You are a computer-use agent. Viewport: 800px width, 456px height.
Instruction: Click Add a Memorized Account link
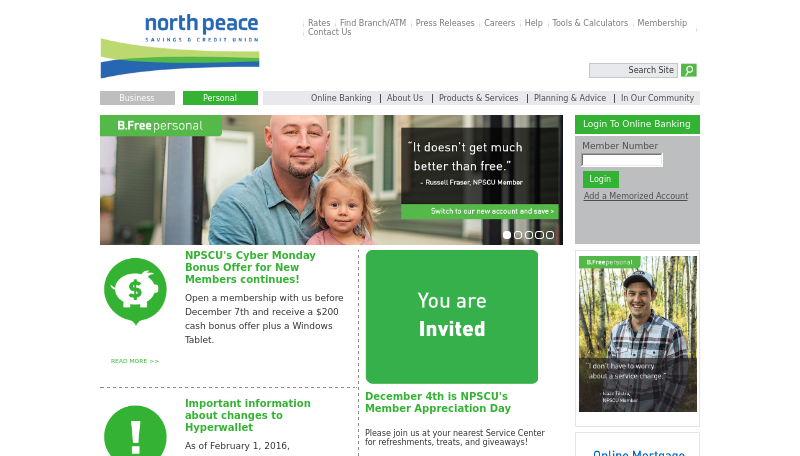(636, 196)
